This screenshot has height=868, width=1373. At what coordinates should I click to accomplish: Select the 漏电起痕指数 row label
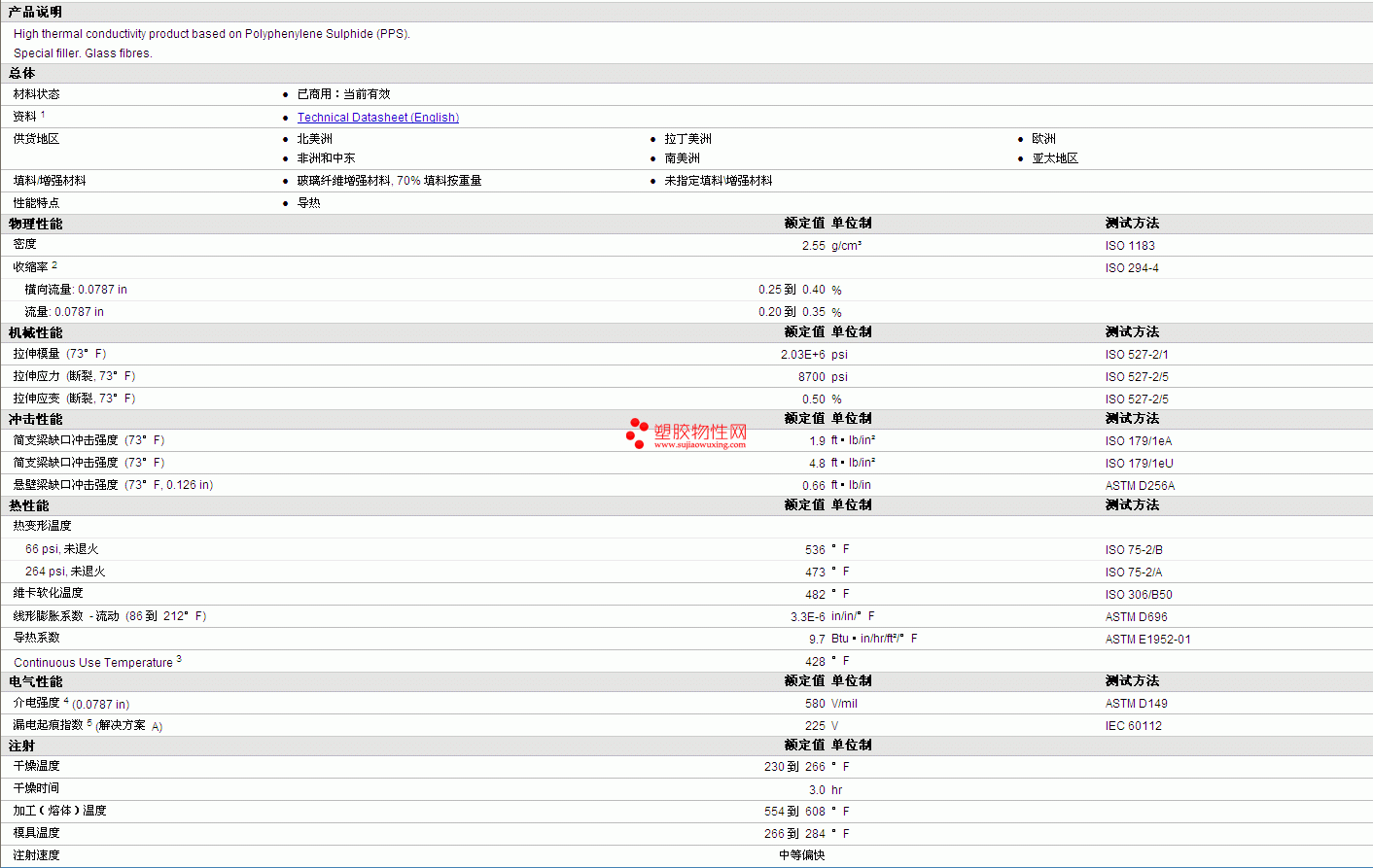click(88, 725)
